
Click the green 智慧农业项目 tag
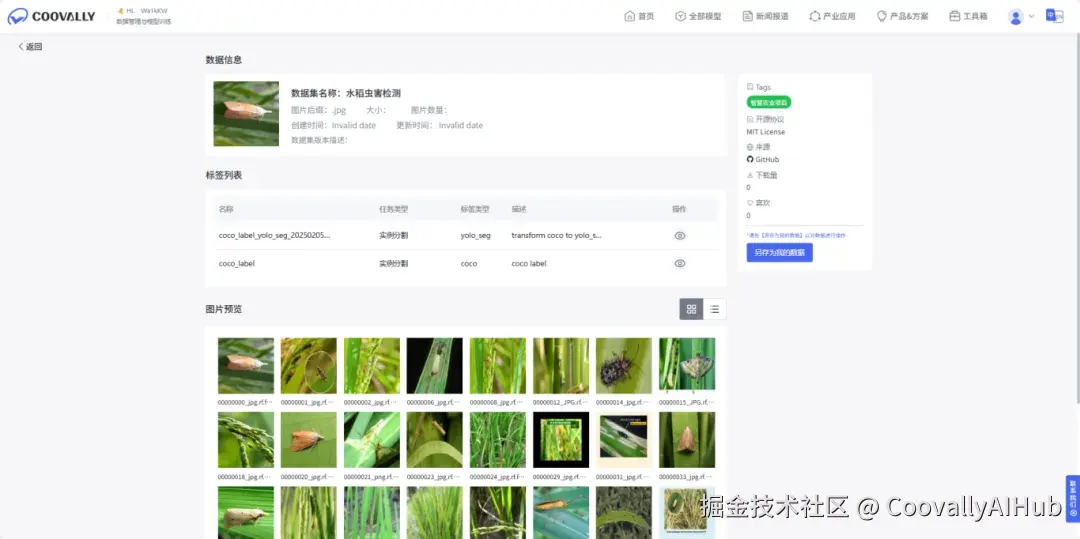click(x=769, y=103)
